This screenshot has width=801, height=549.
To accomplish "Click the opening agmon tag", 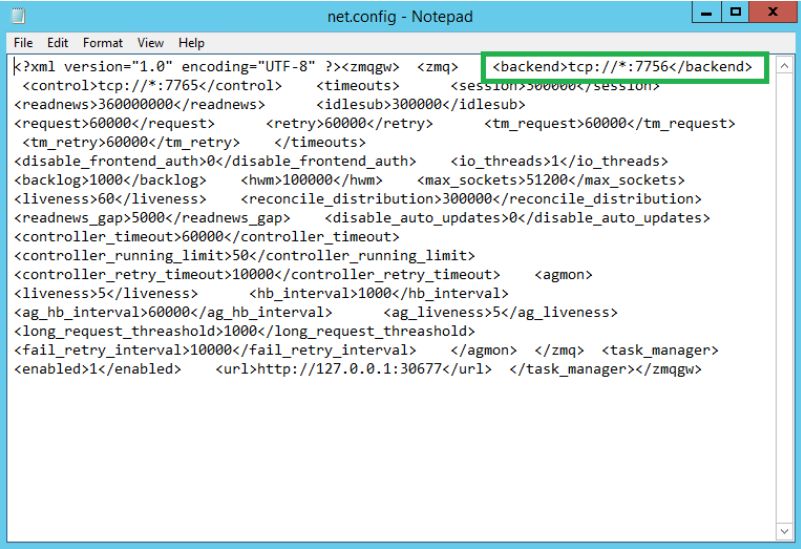I will (x=563, y=275).
